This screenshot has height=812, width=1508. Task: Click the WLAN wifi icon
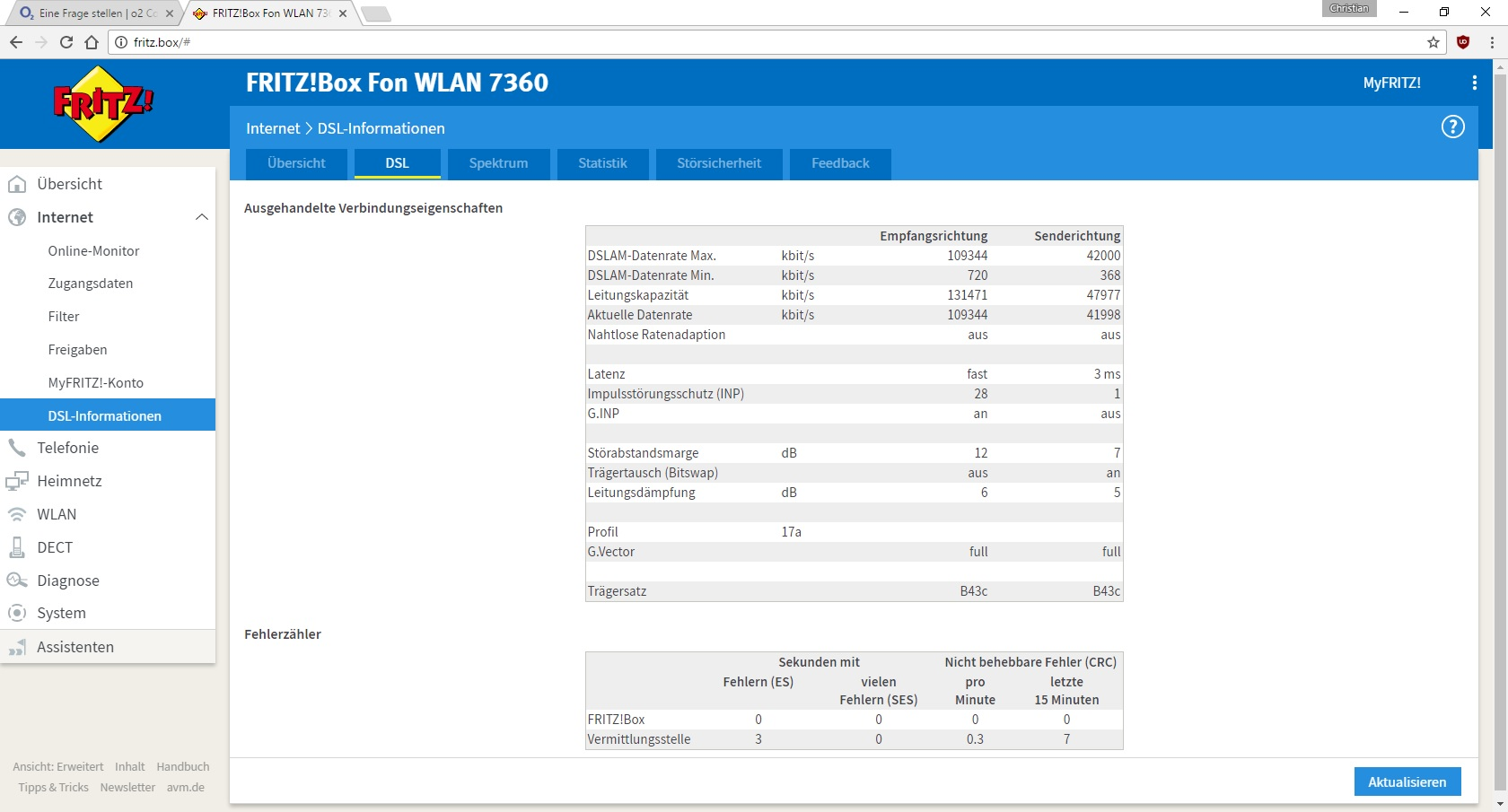[17, 514]
